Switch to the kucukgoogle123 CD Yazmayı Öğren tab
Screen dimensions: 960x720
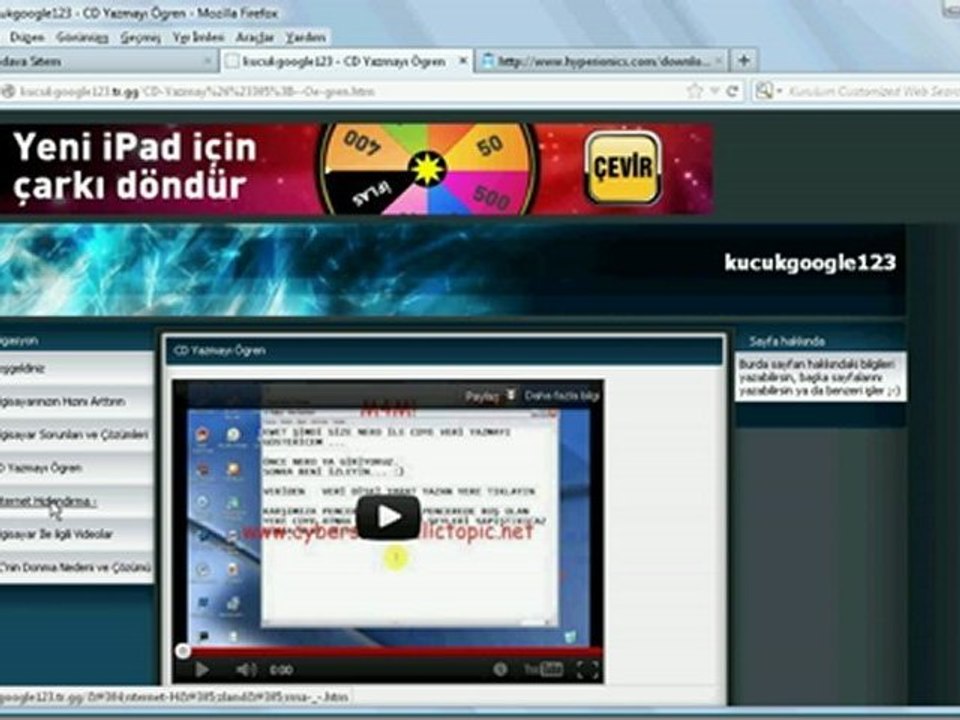(x=343, y=61)
